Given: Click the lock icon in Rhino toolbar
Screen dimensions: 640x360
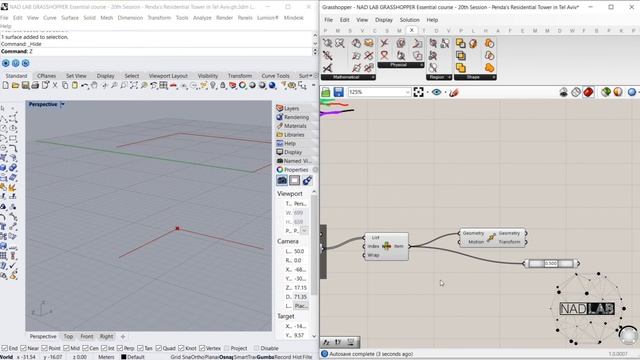Looking at the screenshot, I should [x=223, y=85].
